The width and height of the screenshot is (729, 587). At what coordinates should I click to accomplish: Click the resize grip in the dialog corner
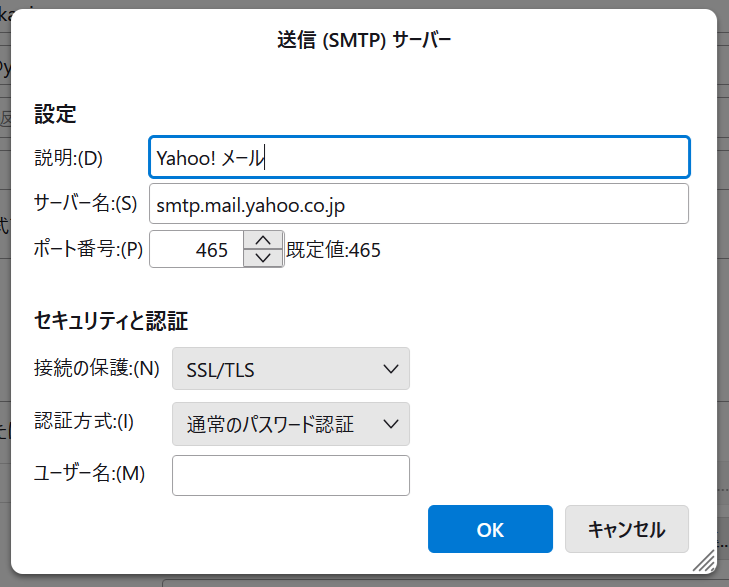[704, 561]
